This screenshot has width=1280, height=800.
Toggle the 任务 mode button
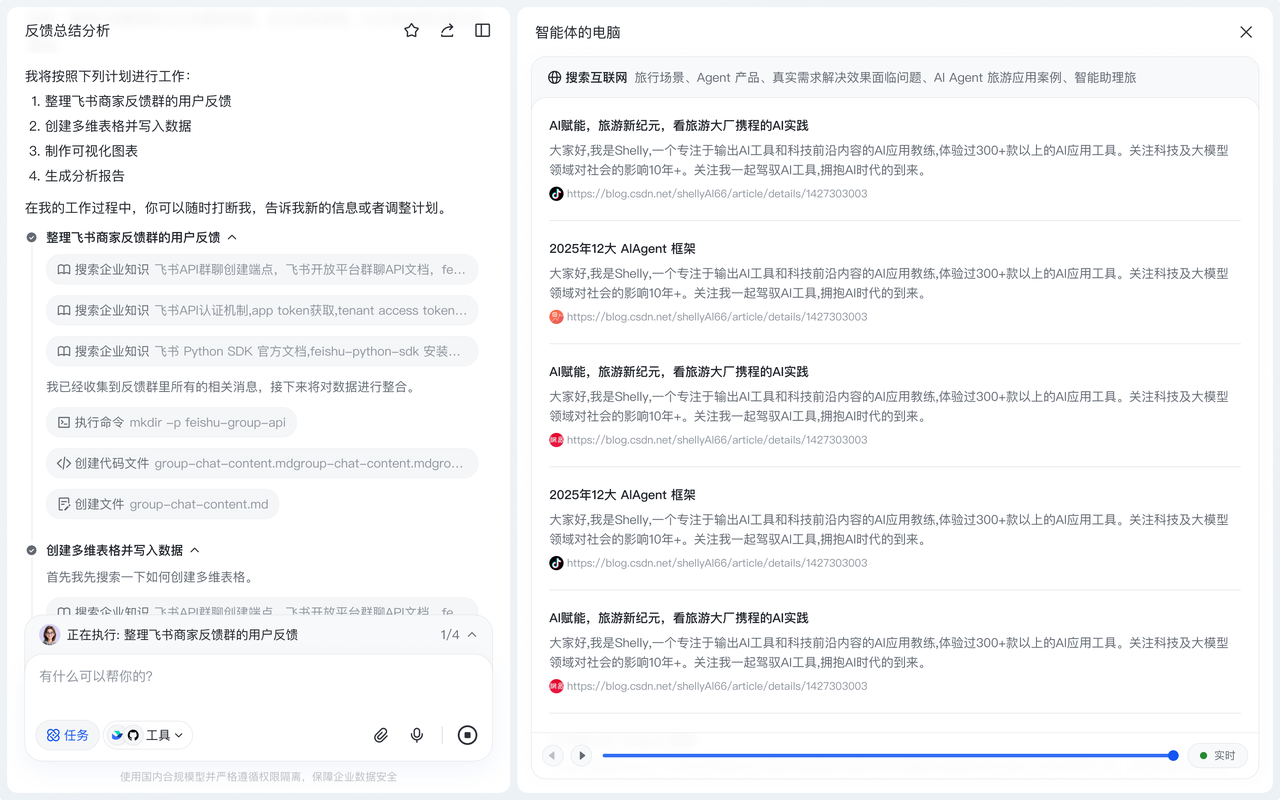(67, 735)
